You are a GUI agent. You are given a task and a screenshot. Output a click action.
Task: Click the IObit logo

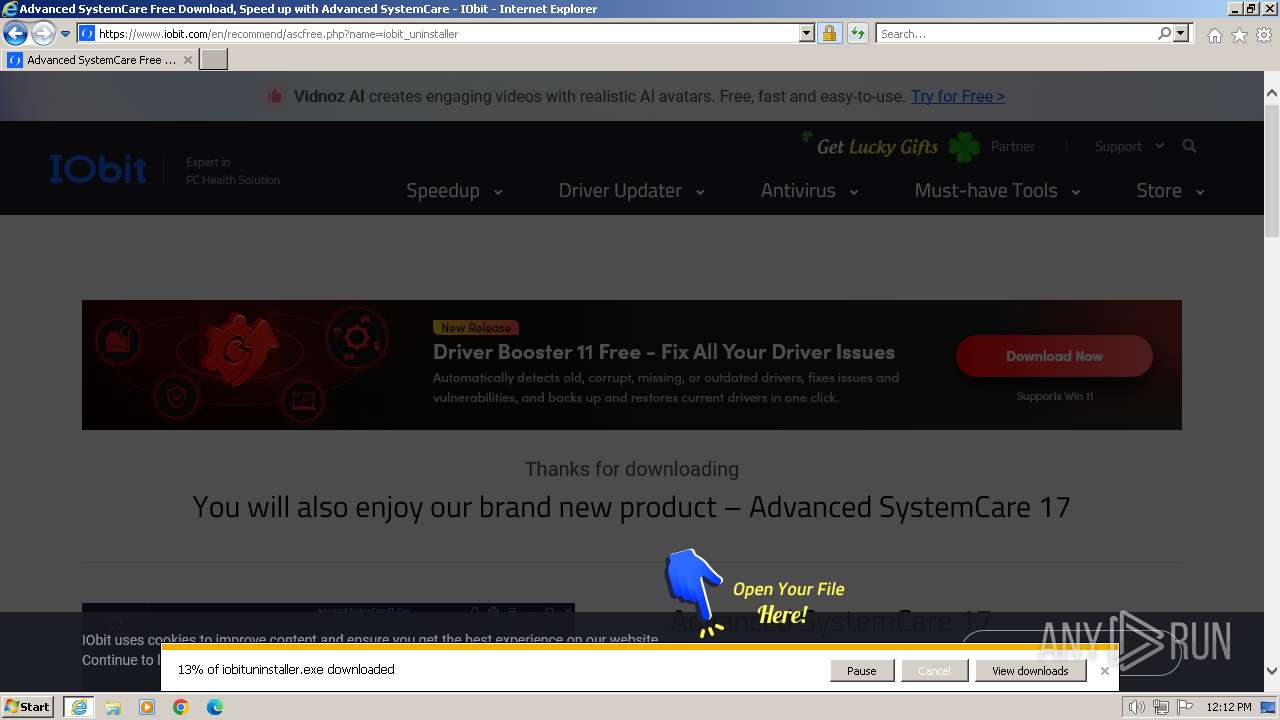pos(98,169)
